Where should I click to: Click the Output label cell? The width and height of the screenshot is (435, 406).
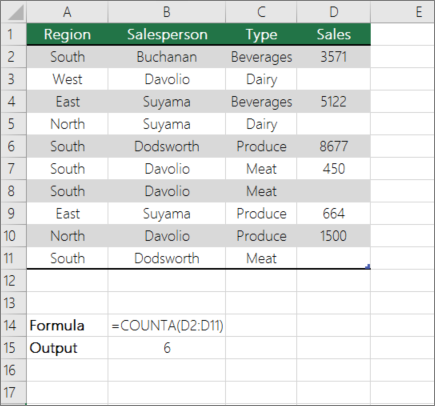[67, 348]
